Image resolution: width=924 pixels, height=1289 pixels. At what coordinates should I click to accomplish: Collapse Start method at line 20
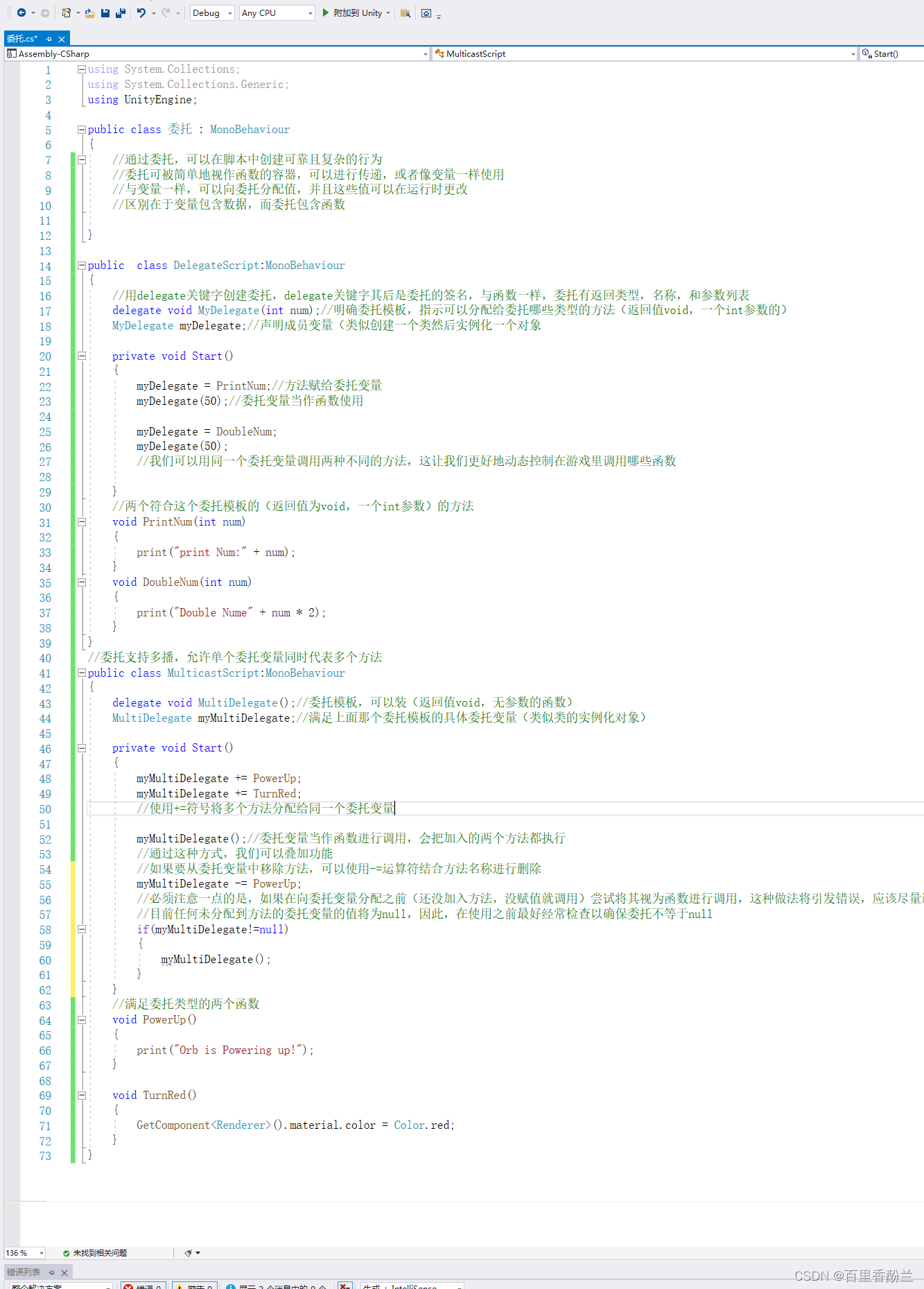click(x=82, y=356)
